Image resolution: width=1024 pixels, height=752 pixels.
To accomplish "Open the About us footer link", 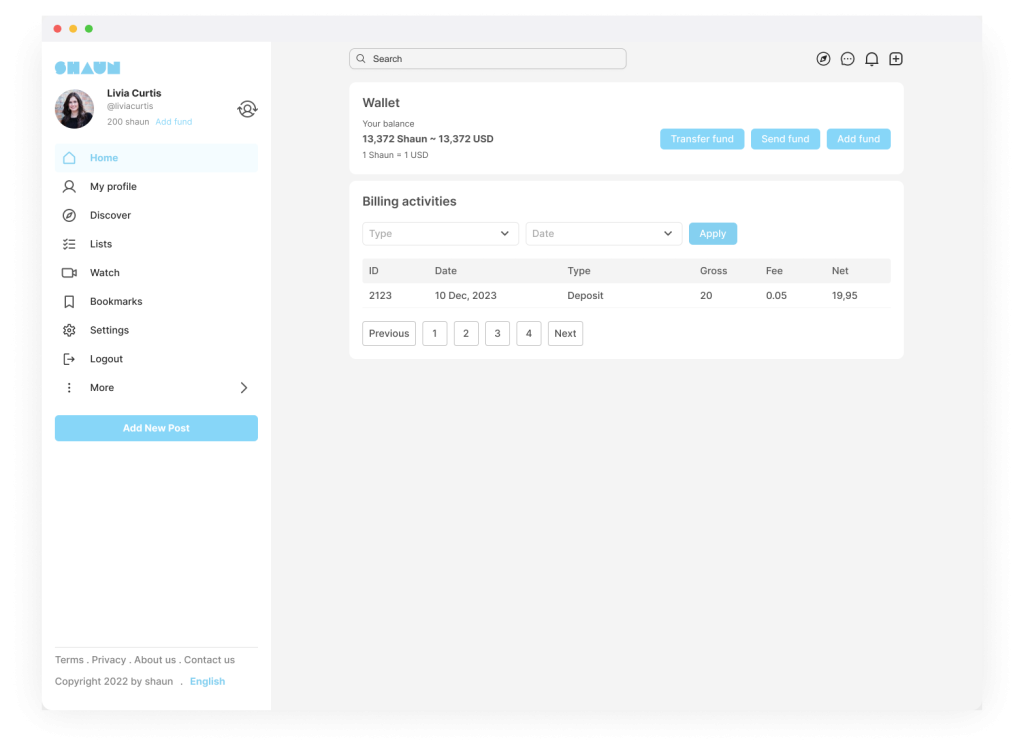I will click(155, 660).
